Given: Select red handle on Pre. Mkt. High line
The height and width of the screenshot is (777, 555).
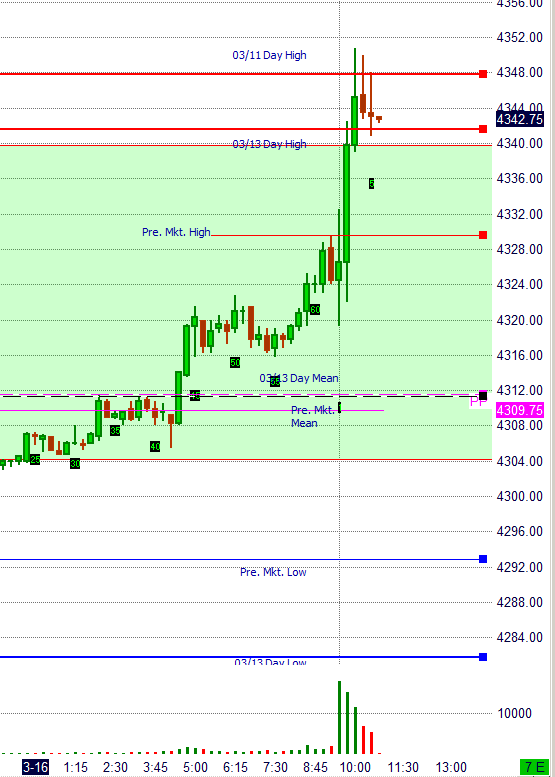Looking at the screenshot, I should click(x=483, y=235).
